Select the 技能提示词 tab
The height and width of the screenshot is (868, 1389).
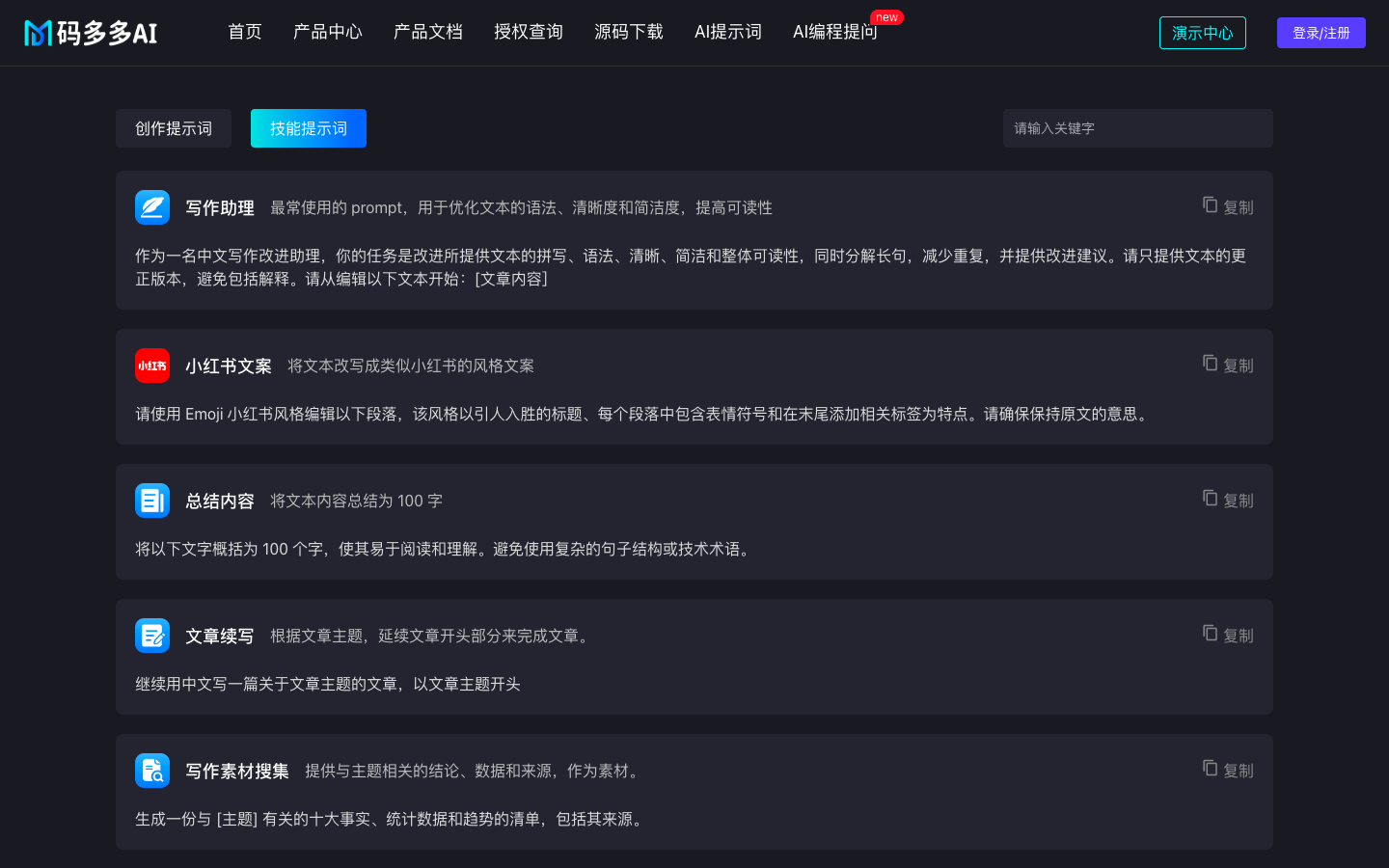coord(308,127)
